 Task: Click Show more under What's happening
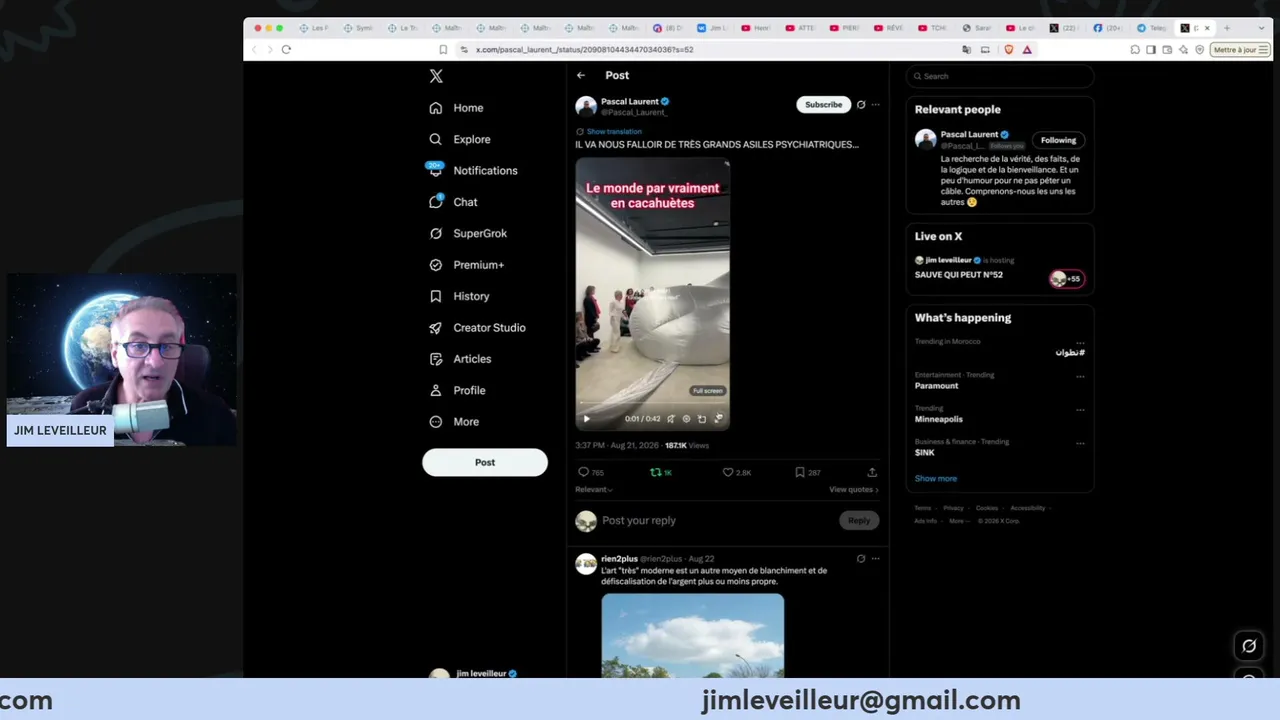click(936, 478)
